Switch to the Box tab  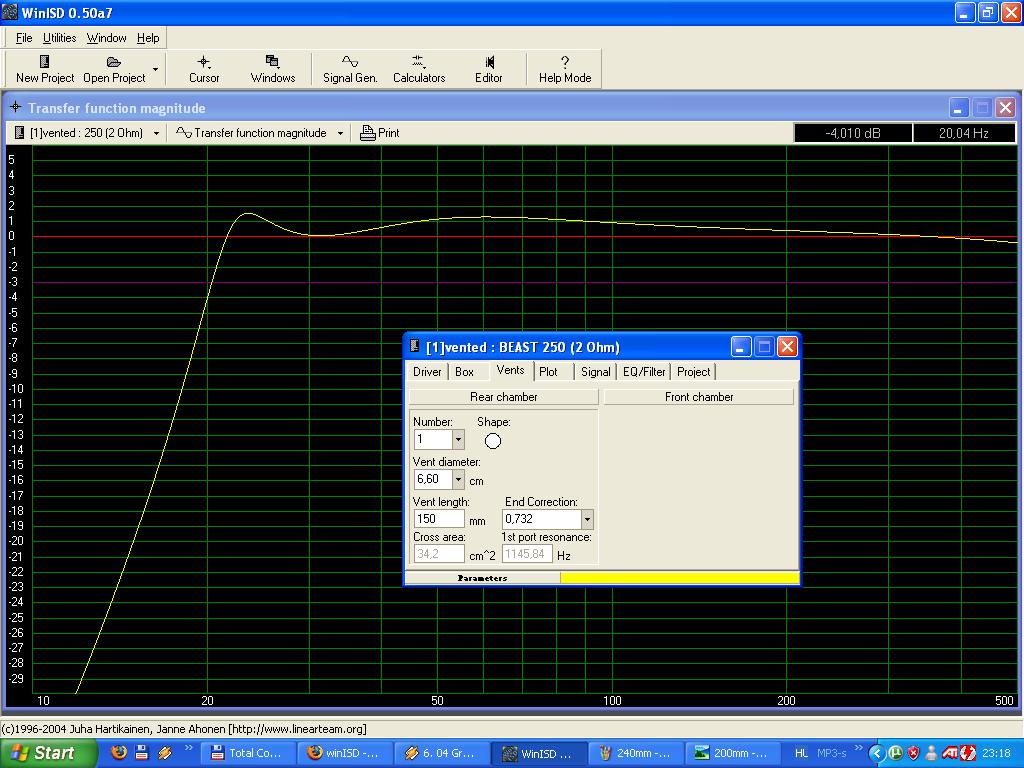click(x=464, y=372)
